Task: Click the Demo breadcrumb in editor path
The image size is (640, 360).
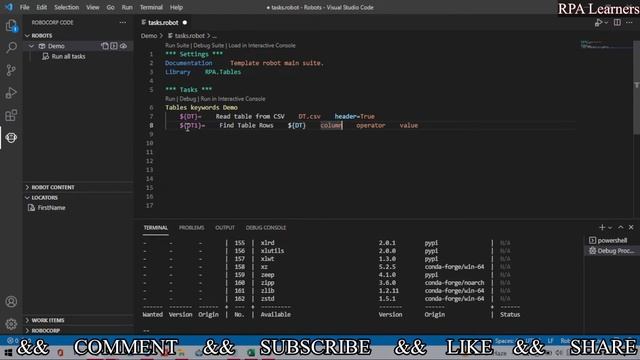Action: click(149, 36)
